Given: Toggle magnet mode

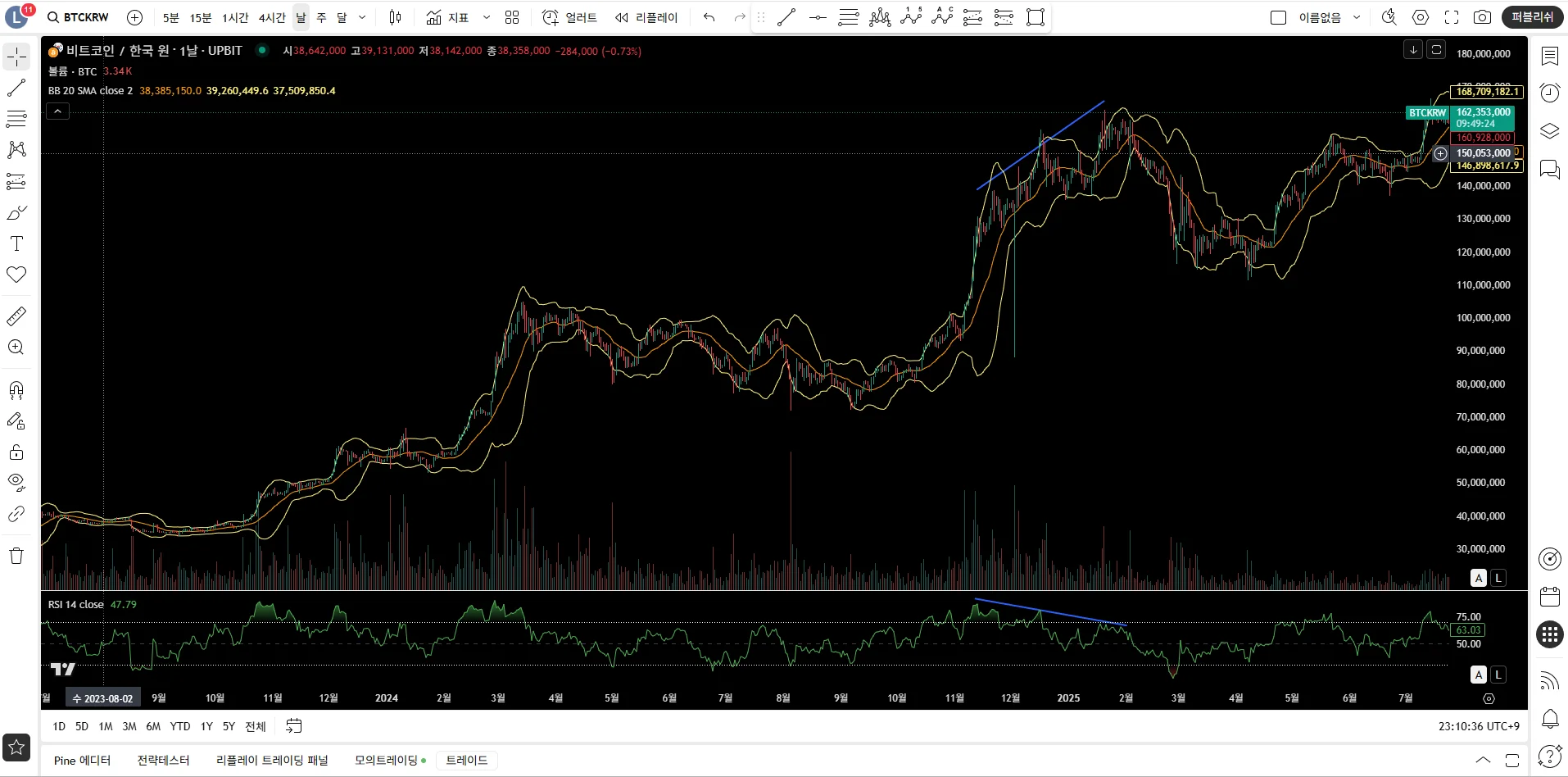Looking at the screenshot, I should point(16,389).
